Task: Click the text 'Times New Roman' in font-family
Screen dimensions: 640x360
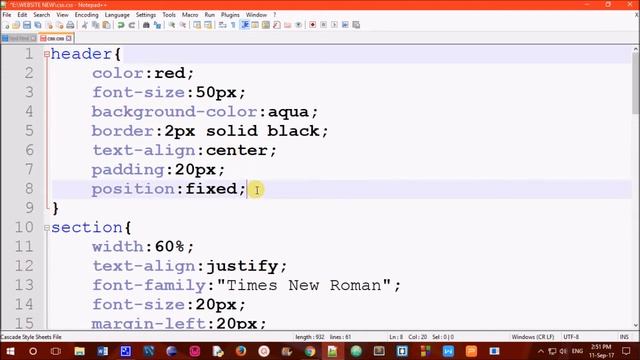Action: pos(303,285)
